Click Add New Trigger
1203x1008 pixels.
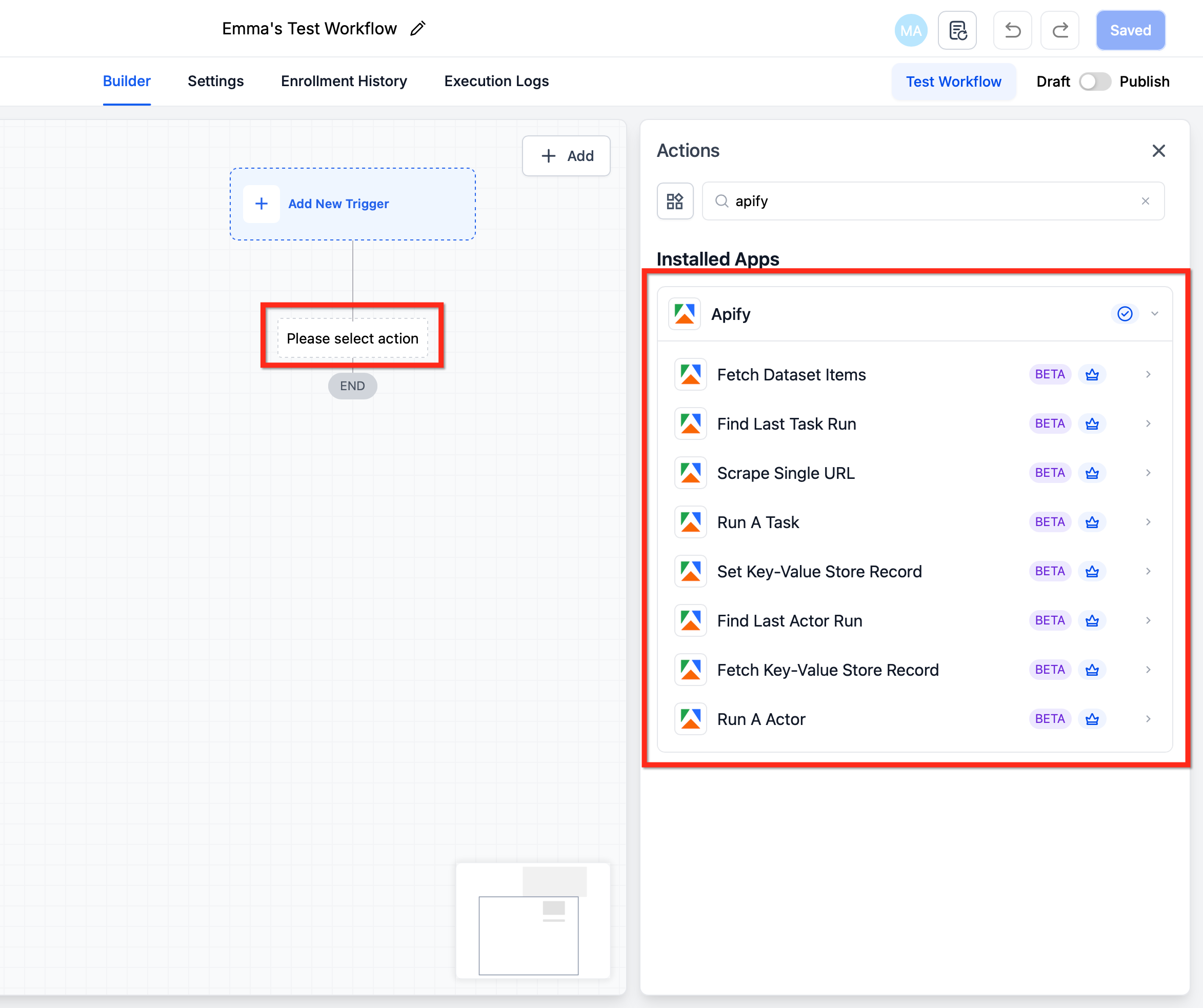pos(338,204)
